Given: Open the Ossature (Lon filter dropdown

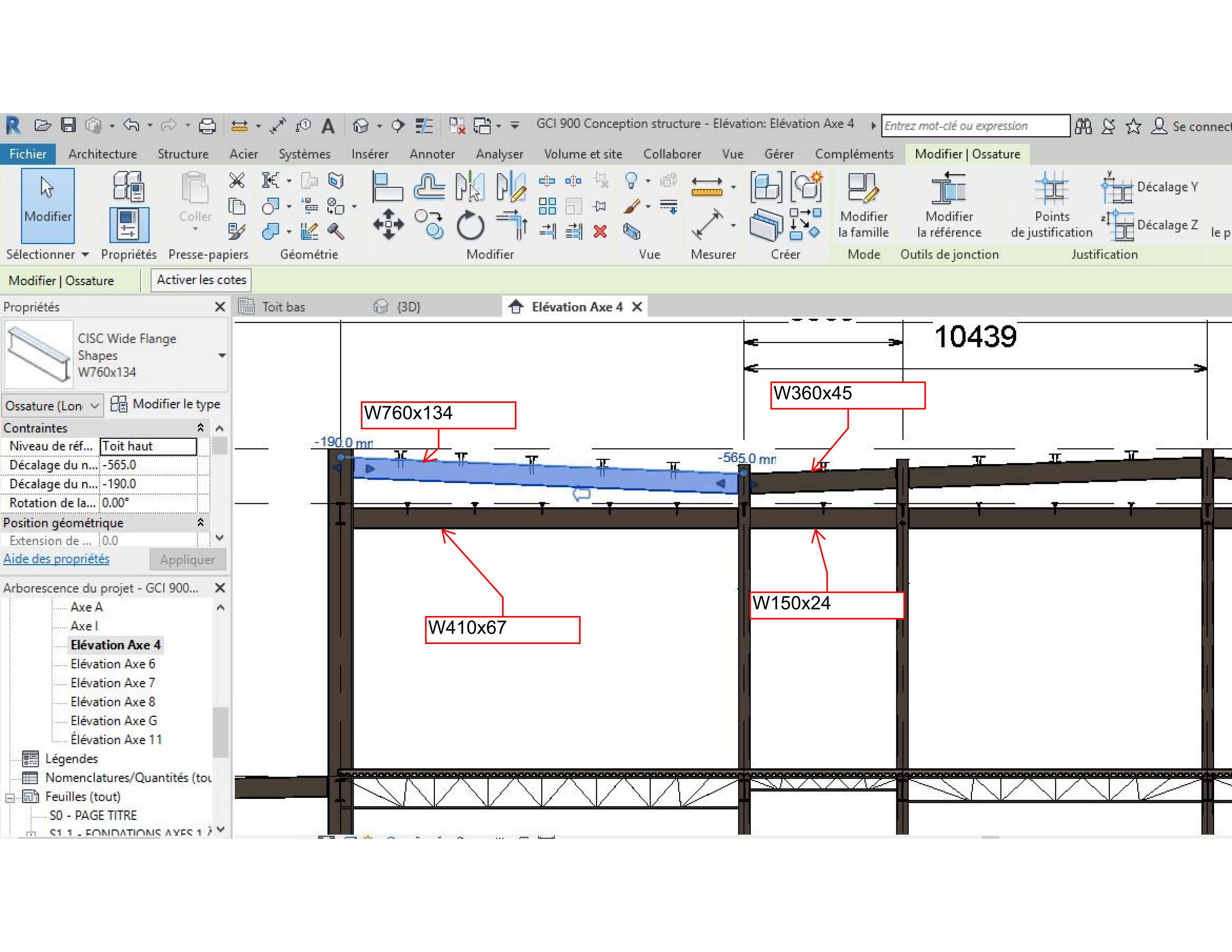Looking at the screenshot, I should [53, 405].
